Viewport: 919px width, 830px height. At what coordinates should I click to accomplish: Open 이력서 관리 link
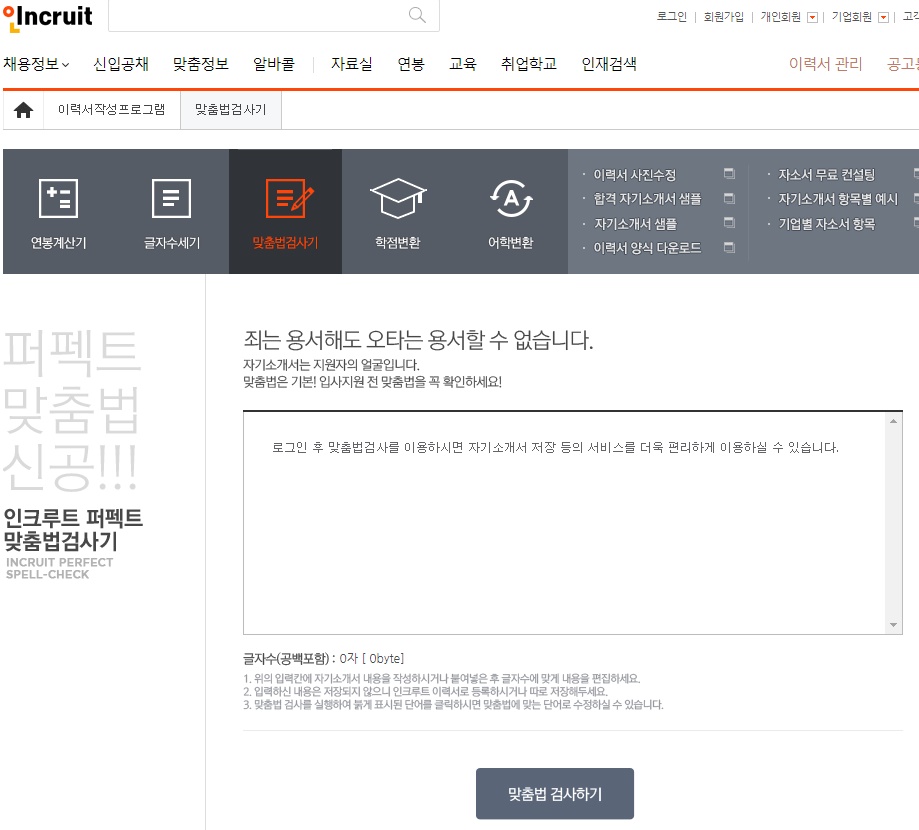[825, 64]
